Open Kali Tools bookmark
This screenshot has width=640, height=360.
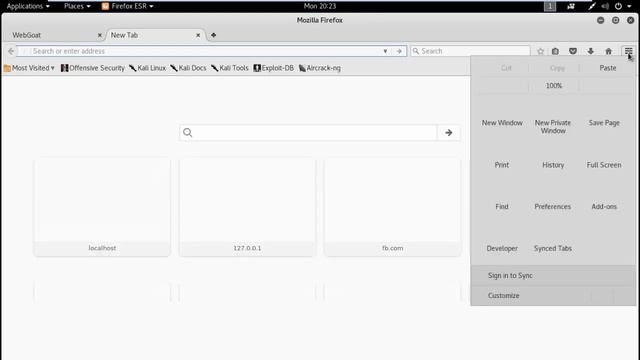(230, 68)
